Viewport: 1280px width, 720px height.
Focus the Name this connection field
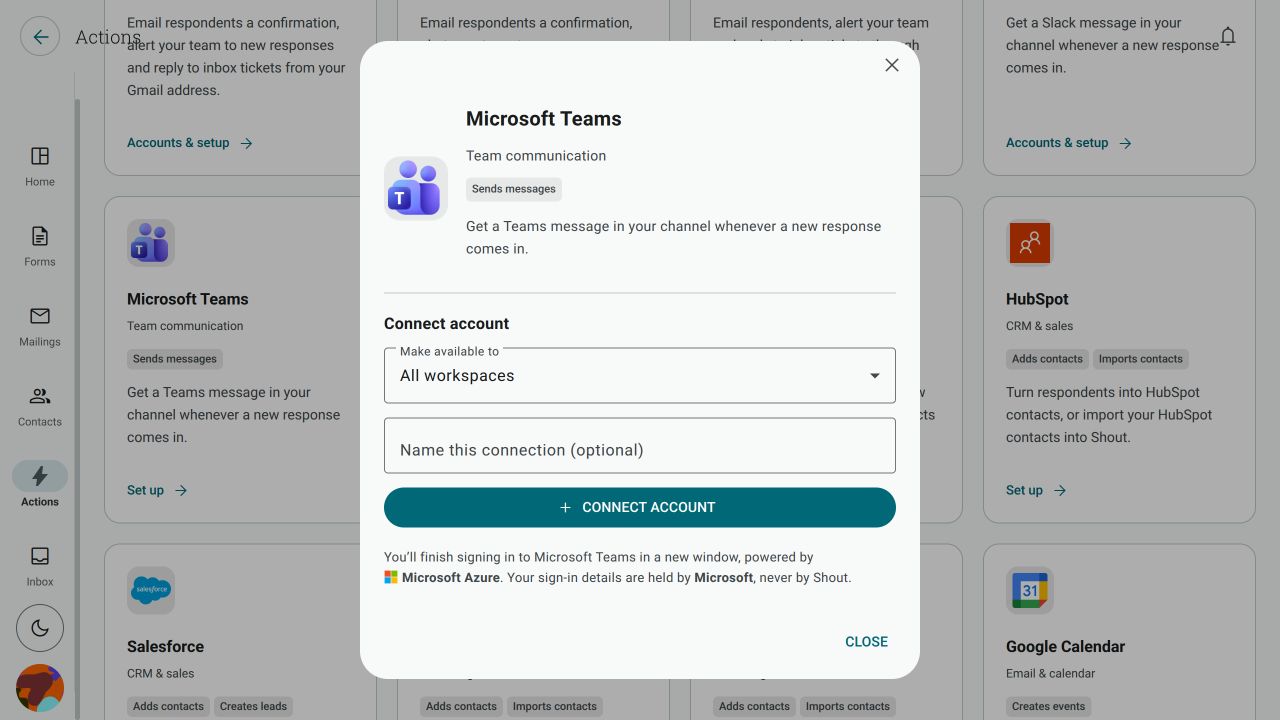pyautogui.click(x=640, y=446)
